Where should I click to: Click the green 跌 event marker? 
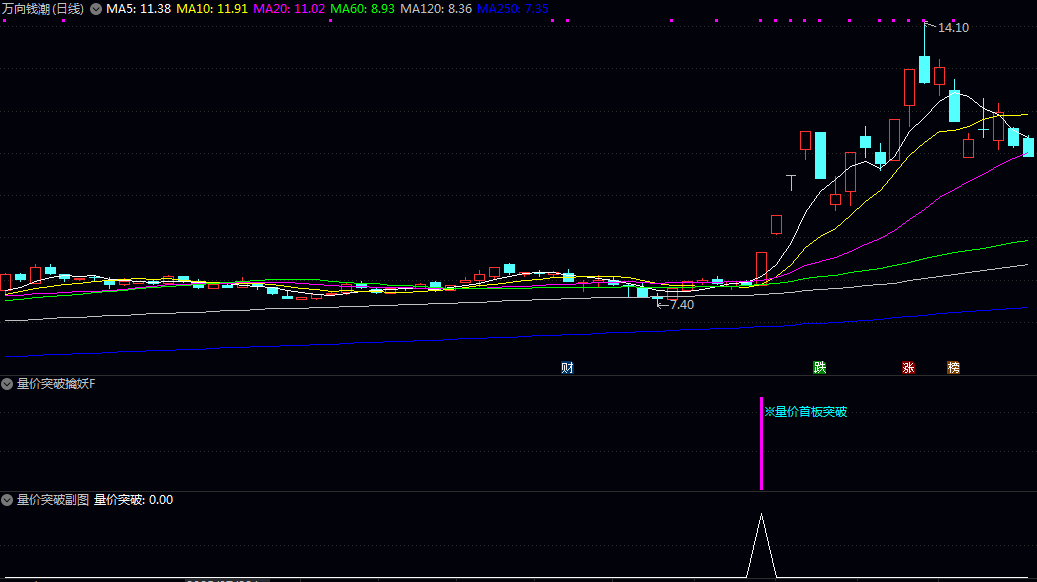coord(820,367)
